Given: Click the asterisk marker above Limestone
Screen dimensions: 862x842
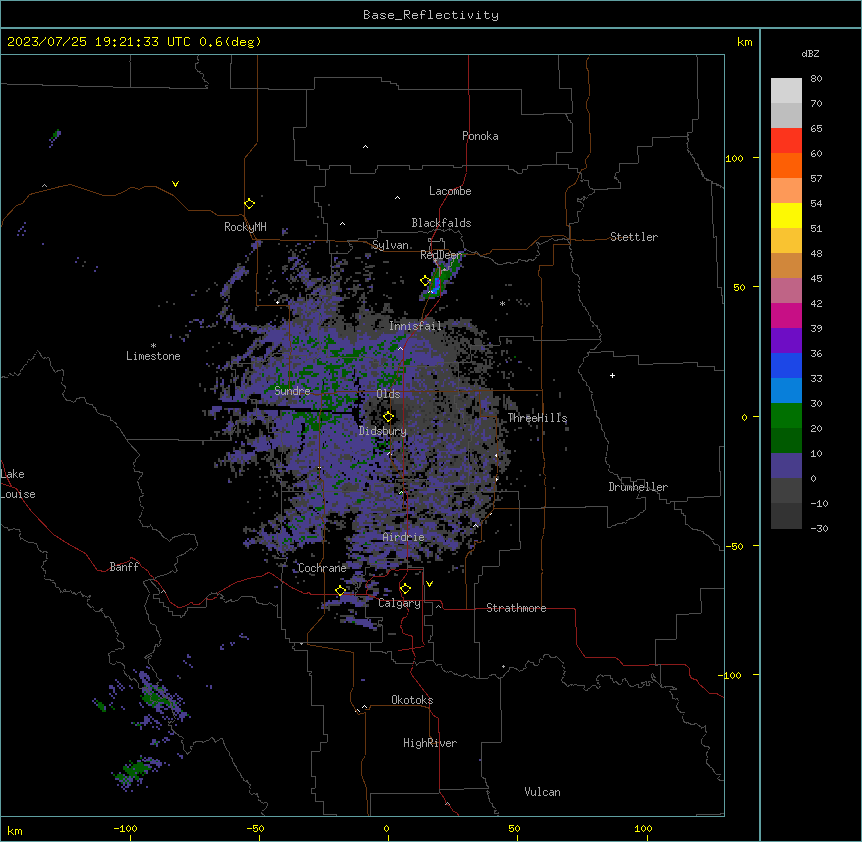Looking at the screenshot, I should 153,346.
